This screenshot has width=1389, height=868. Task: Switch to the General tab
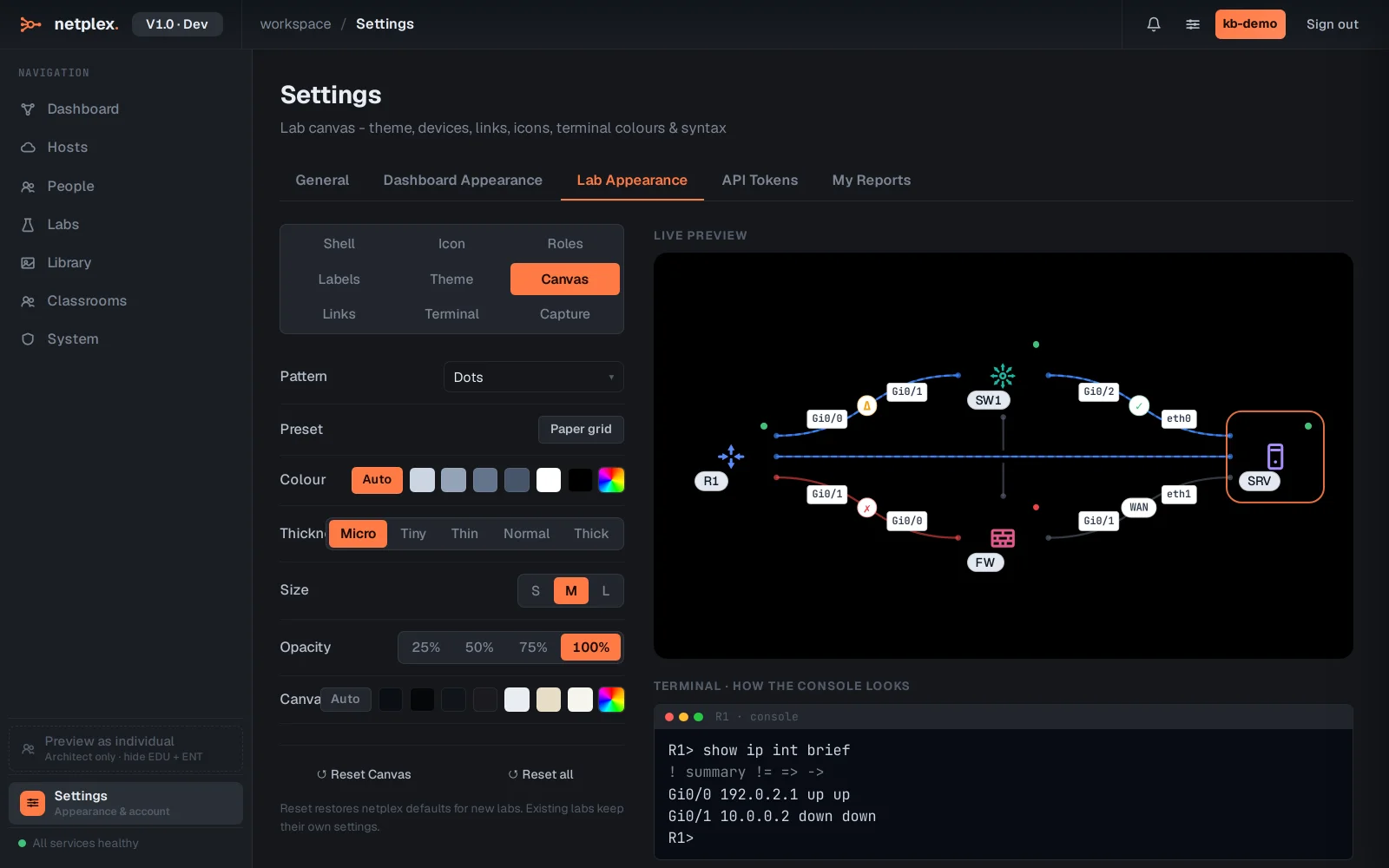322,181
